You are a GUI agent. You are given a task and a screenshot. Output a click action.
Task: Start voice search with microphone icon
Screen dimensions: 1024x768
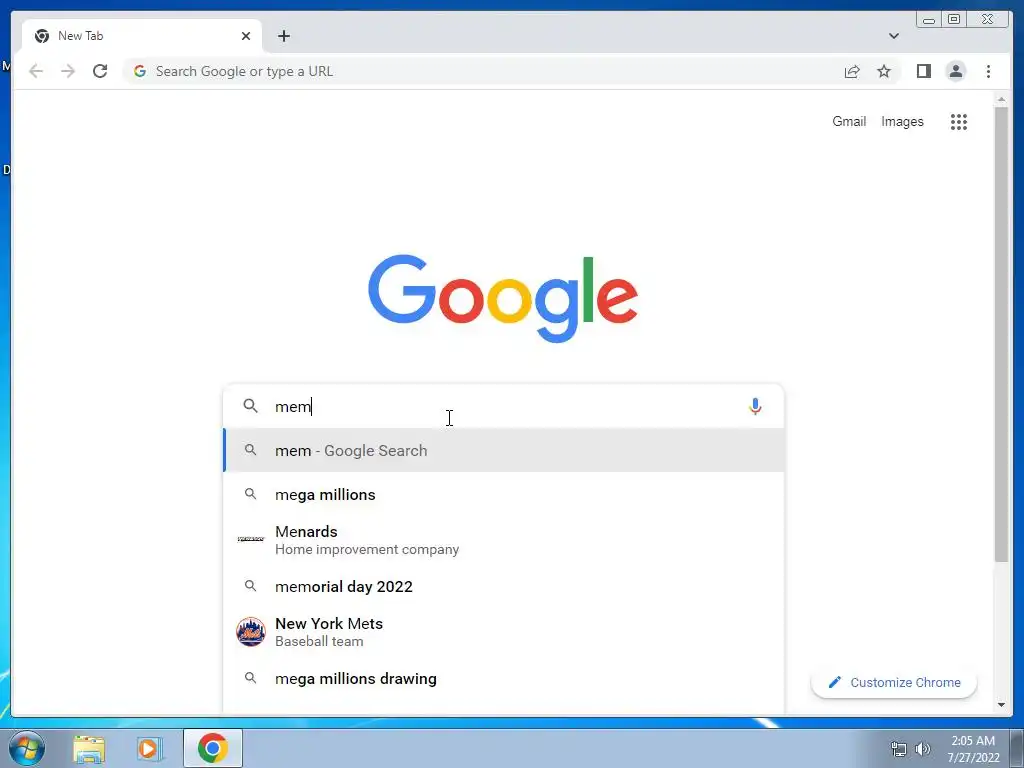pos(755,406)
